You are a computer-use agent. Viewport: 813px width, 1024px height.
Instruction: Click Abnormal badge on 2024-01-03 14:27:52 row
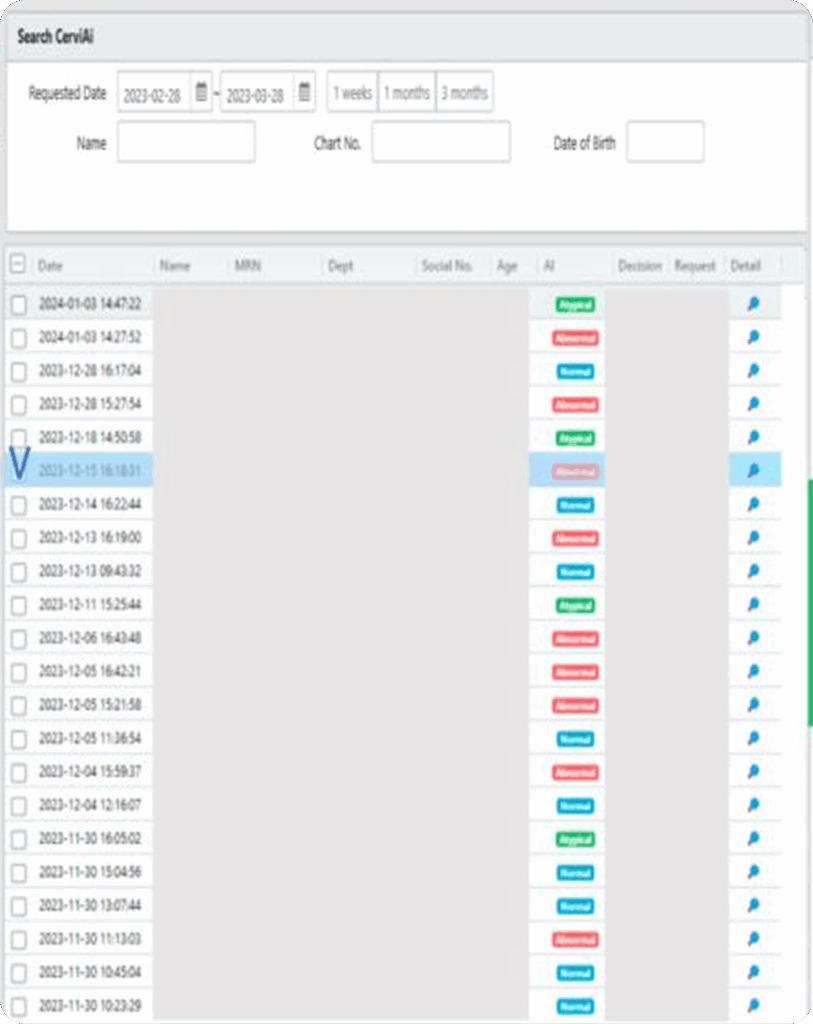(575, 338)
